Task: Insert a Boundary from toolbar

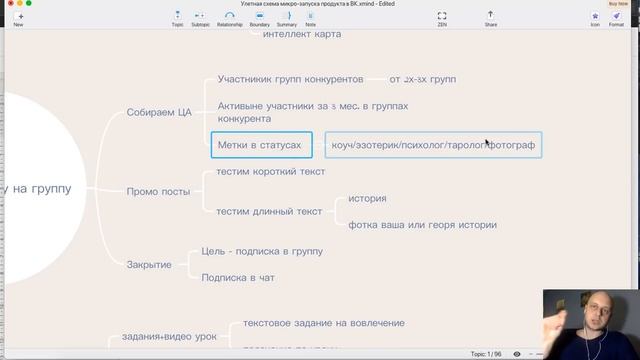Action: (260, 19)
